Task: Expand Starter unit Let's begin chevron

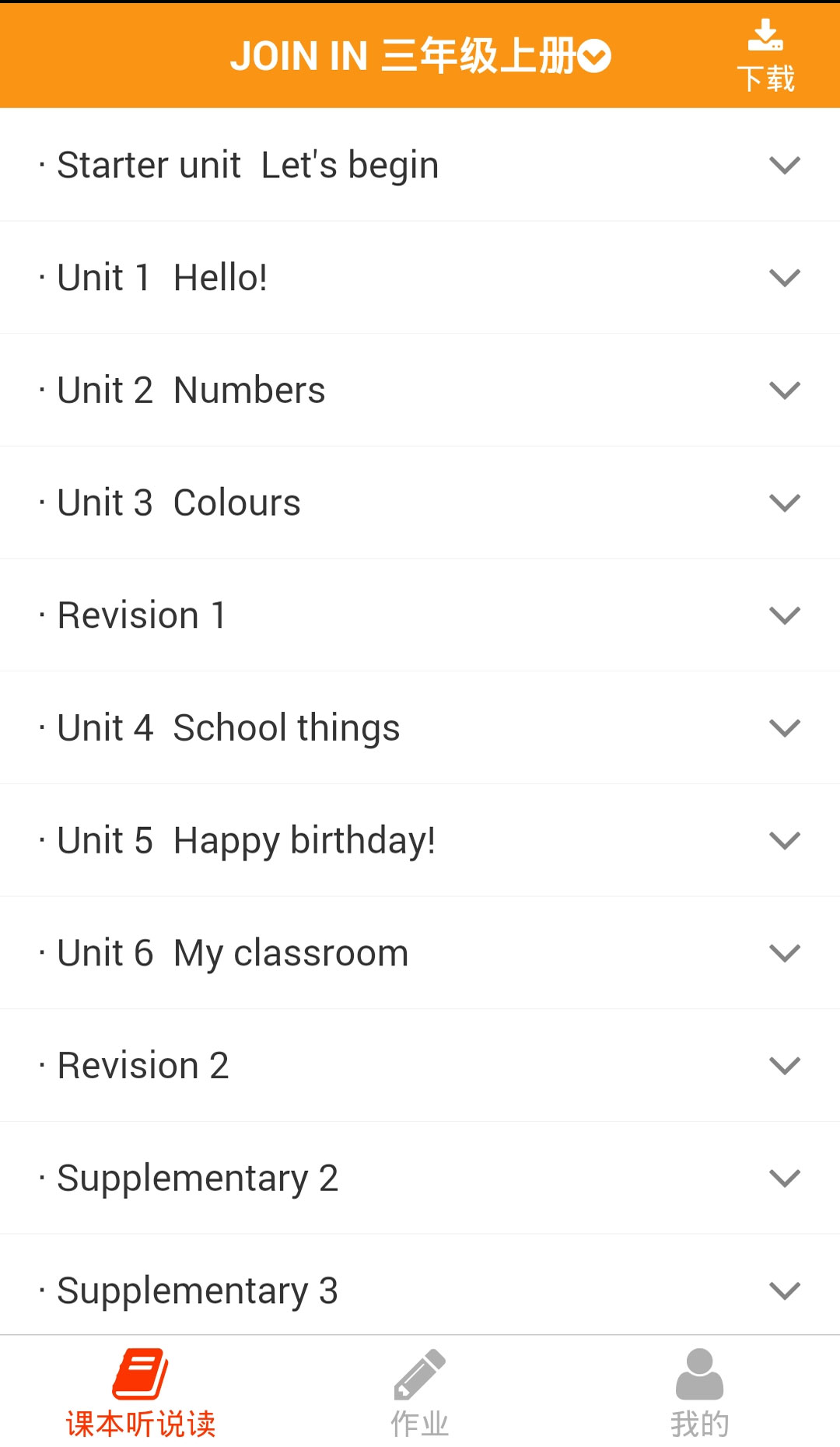Action: tap(784, 165)
